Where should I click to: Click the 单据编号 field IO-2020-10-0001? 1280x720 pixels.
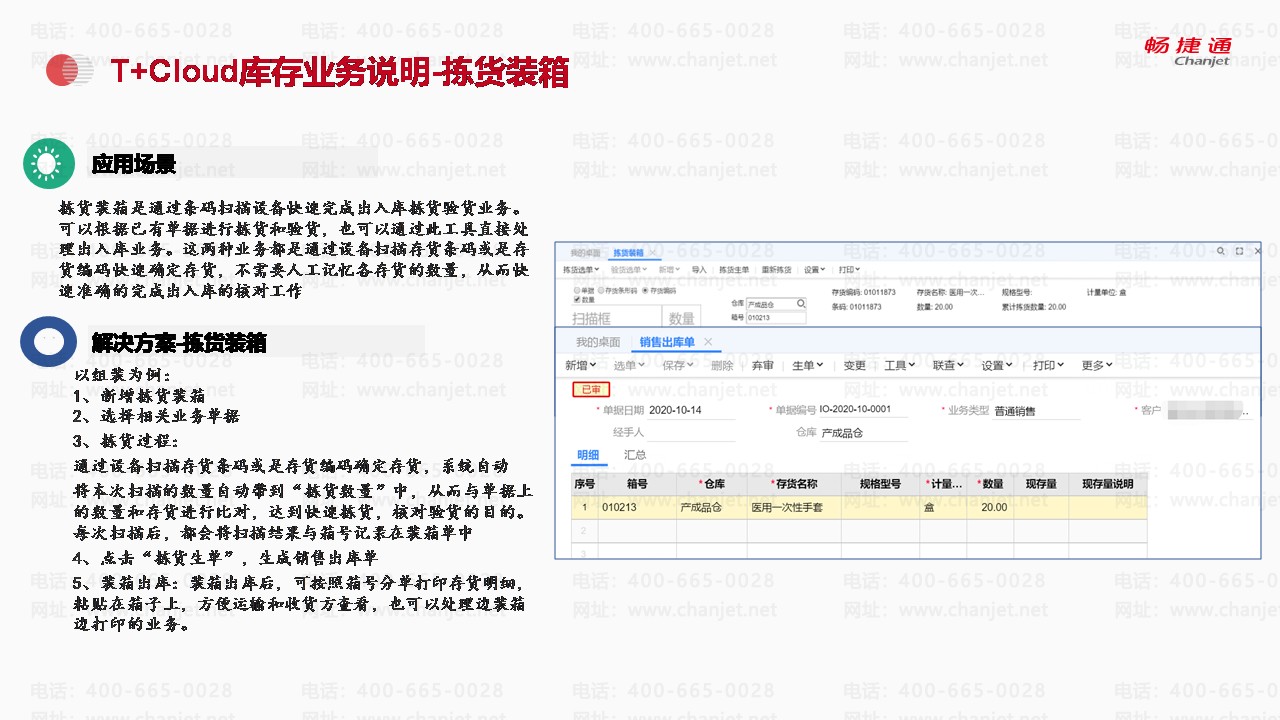863,410
